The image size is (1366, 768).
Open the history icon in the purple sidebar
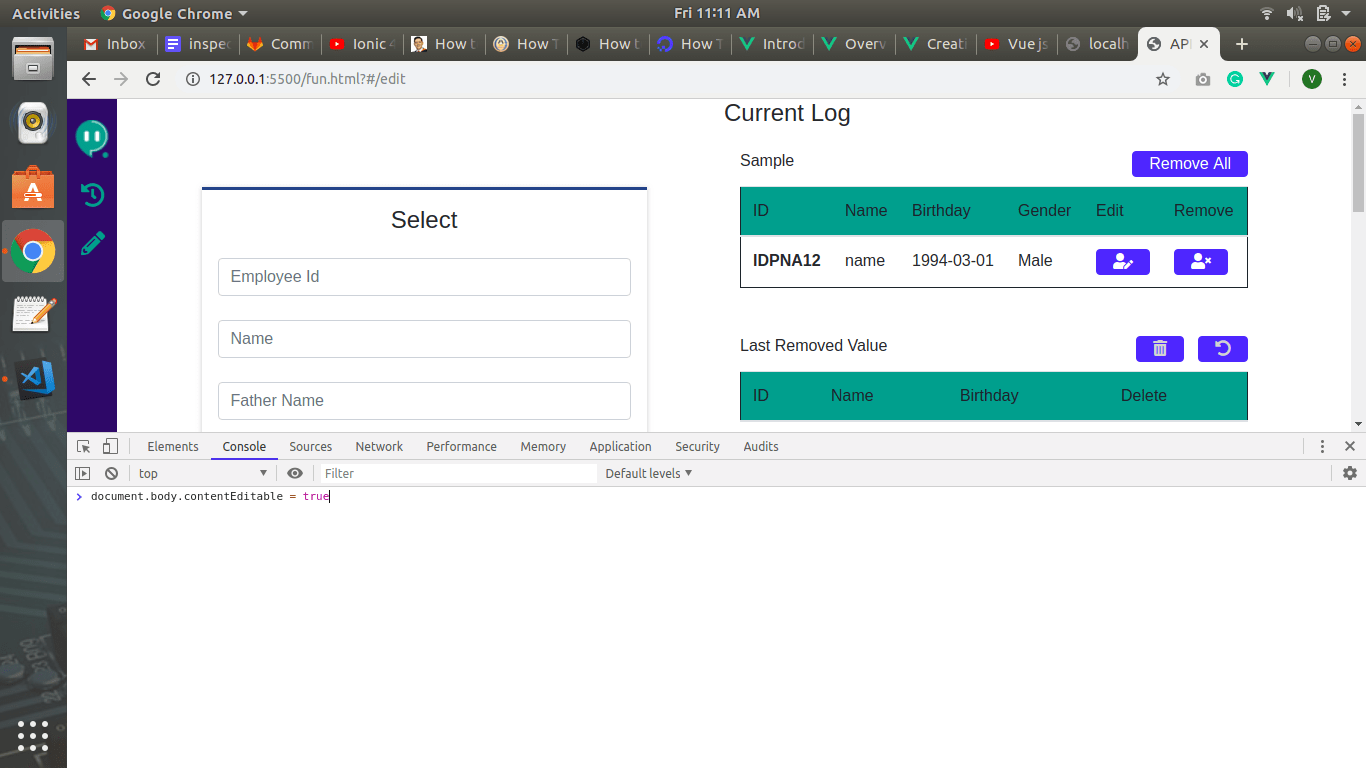click(x=92, y=195)
